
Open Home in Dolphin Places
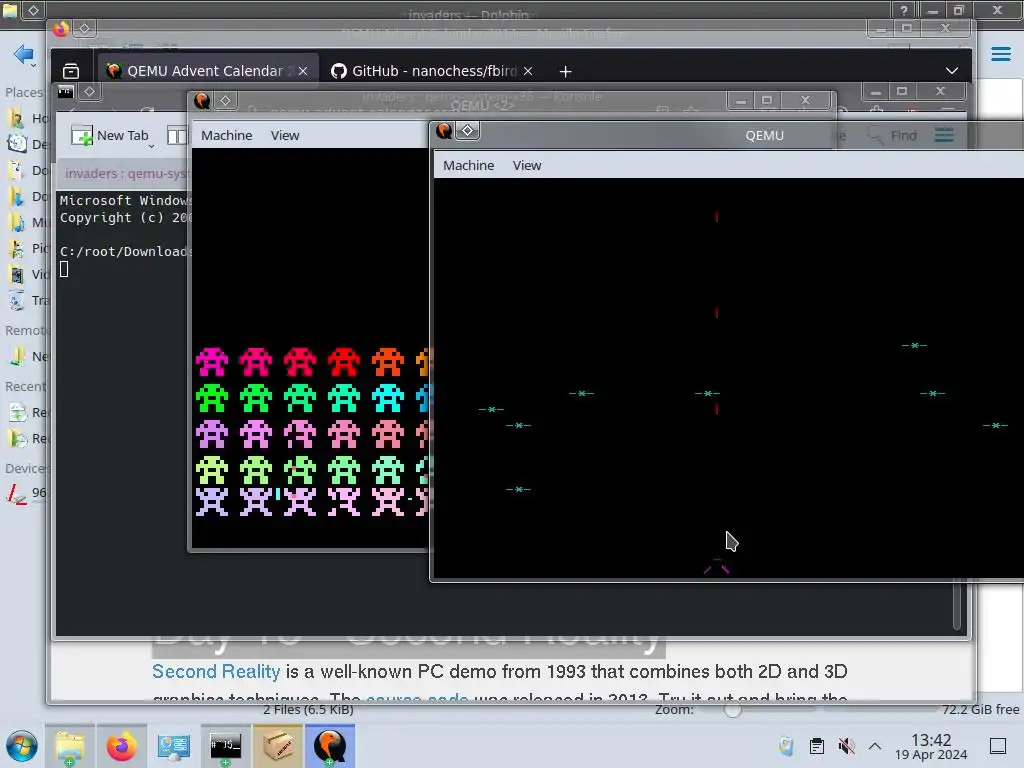pyautogui.click(x=26, y=118)
